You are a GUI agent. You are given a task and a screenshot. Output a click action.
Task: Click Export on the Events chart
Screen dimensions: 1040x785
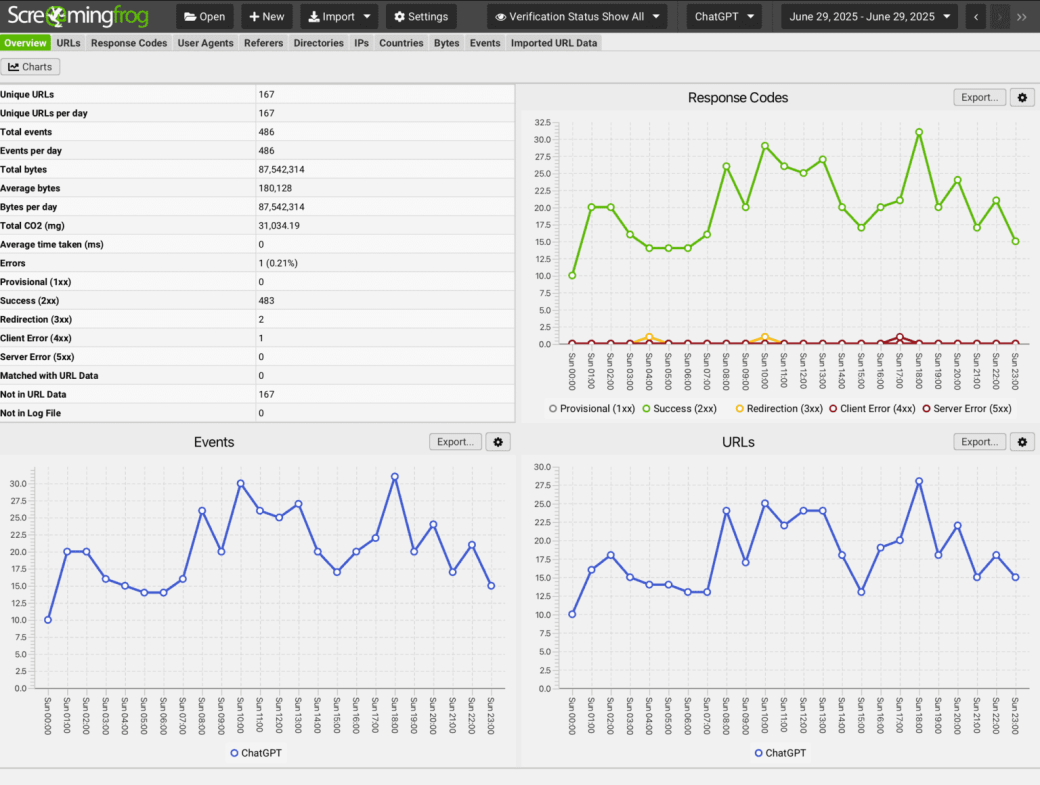[455, 441]
